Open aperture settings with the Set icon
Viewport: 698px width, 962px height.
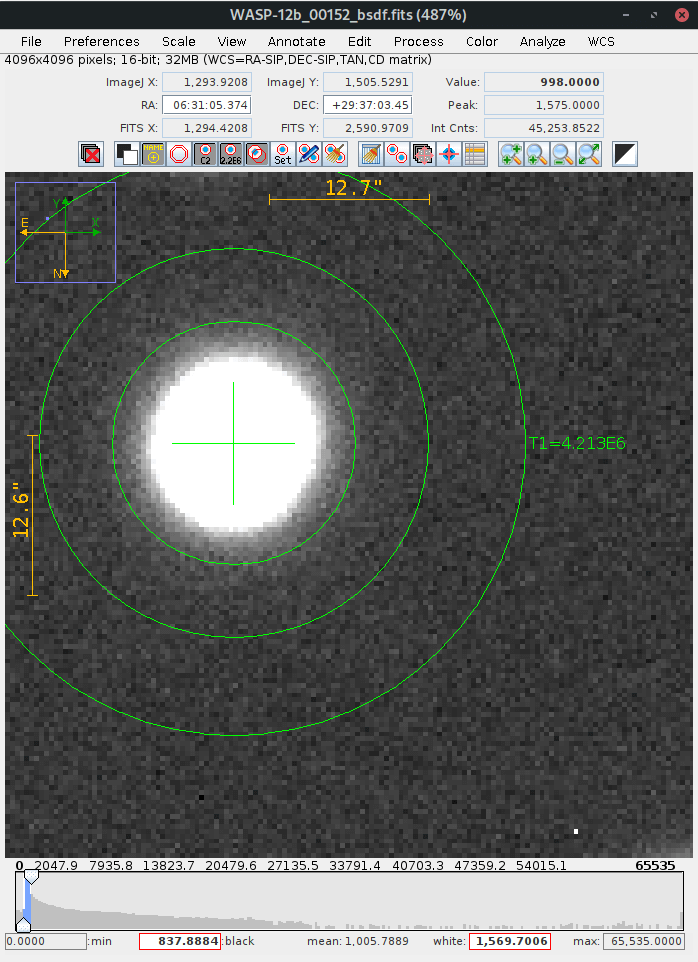click(x=283, y=153)
